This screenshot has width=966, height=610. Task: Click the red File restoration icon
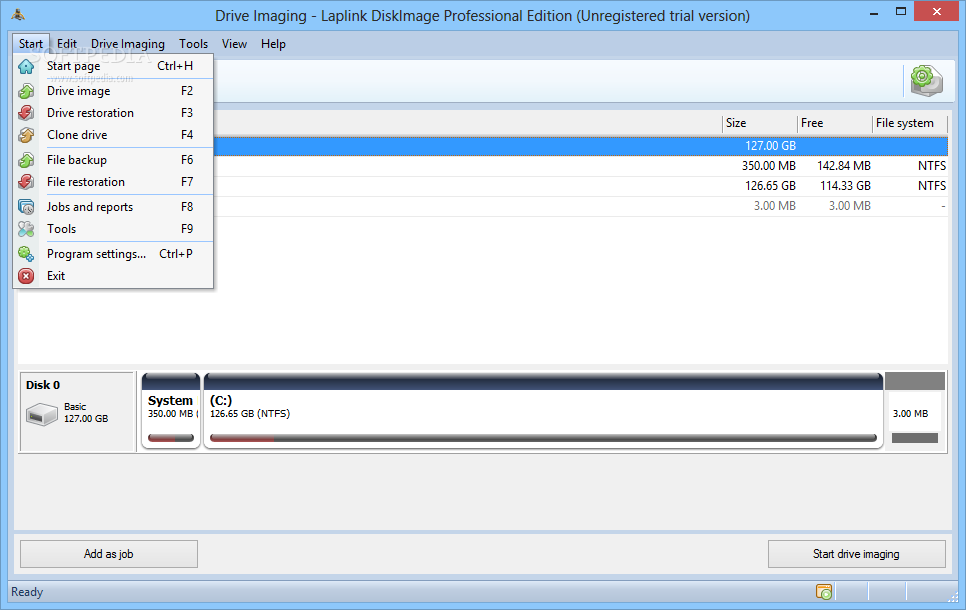pos(26,182)
